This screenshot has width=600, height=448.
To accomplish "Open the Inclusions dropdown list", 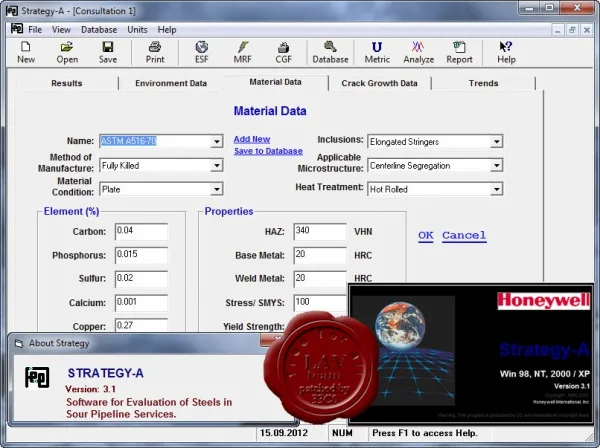I will [496, 142].
